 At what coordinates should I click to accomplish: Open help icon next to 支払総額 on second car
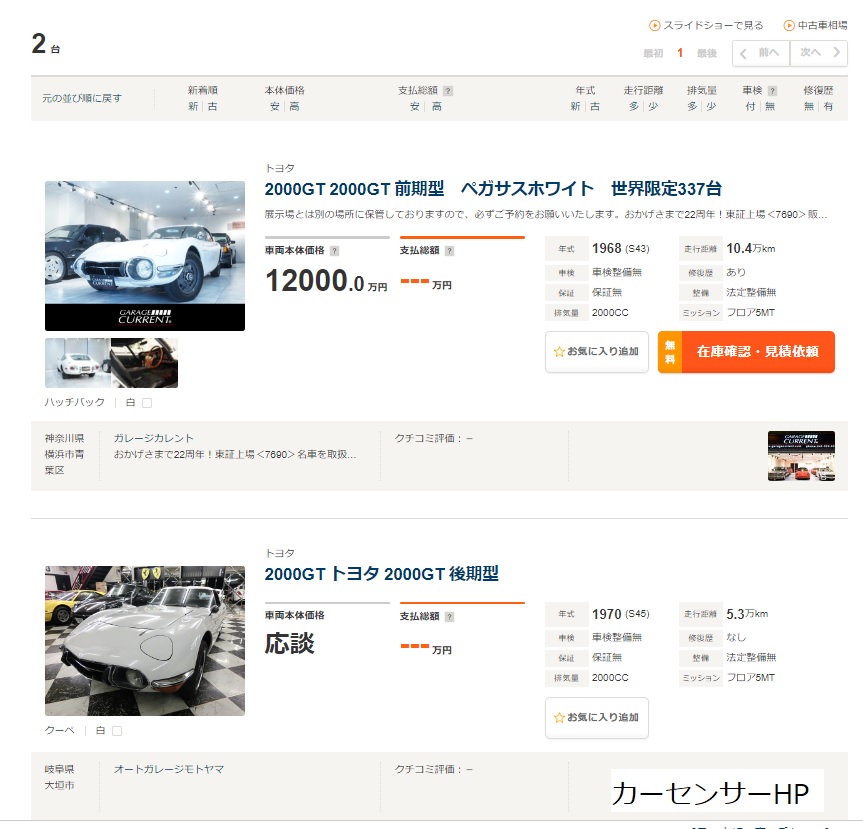(449, 617)
